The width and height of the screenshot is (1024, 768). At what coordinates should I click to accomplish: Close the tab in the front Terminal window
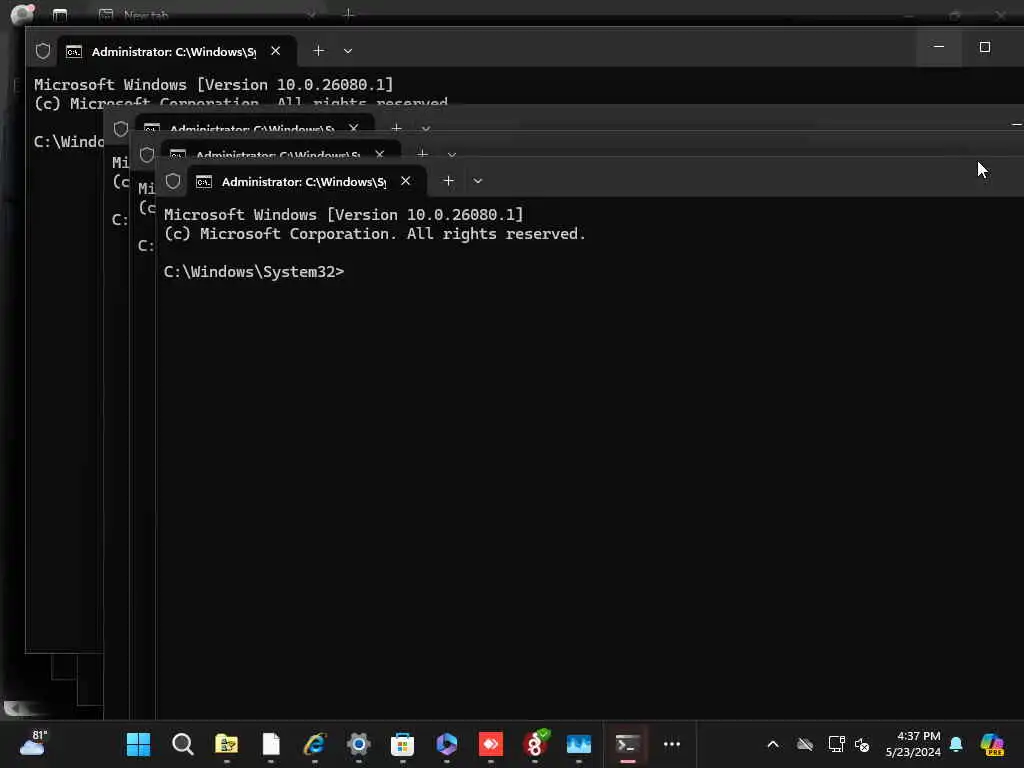pyautogui.click(x=406, y=181)
